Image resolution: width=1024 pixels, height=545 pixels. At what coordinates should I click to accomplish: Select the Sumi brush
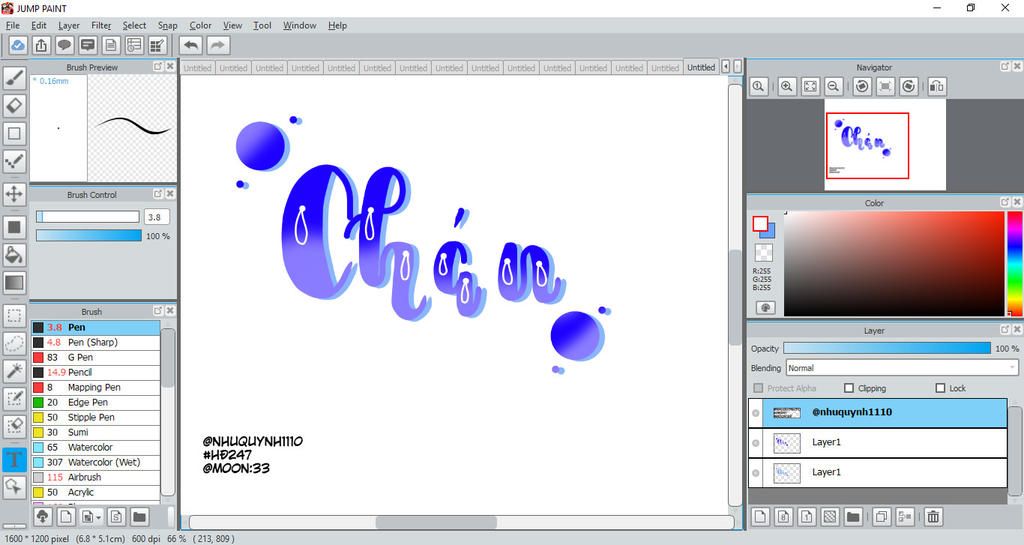95,432
